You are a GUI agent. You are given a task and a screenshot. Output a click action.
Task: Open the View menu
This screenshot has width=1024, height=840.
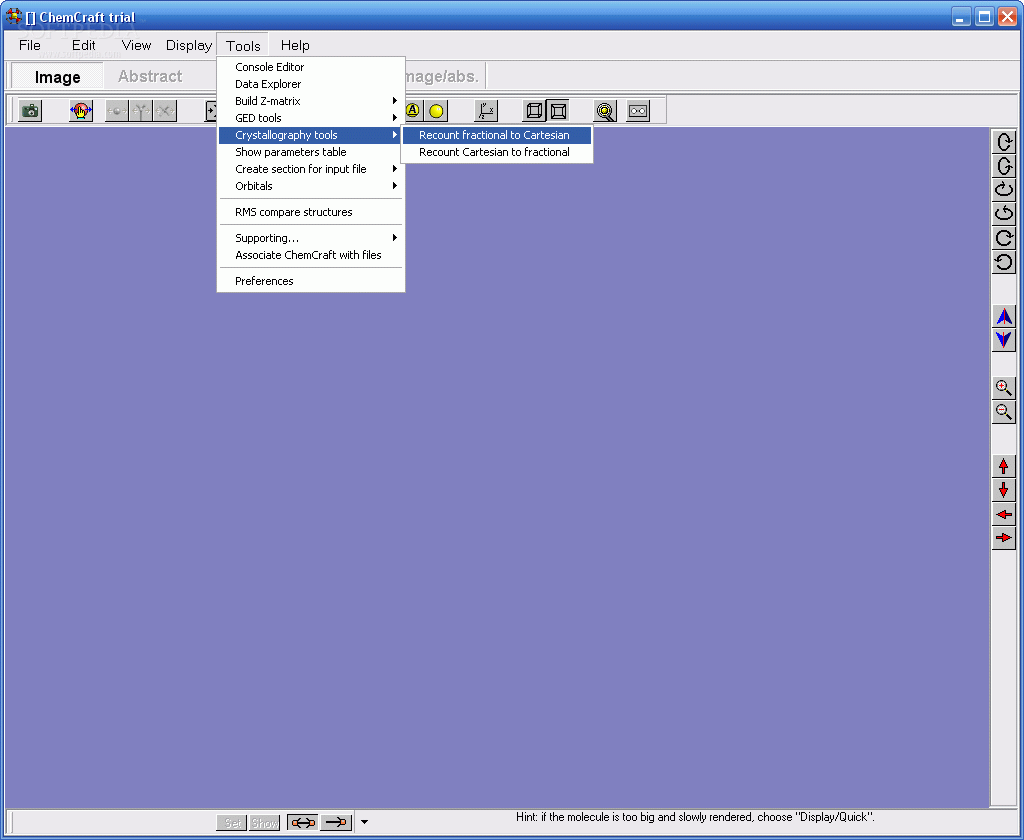click(x=136, y=45)
